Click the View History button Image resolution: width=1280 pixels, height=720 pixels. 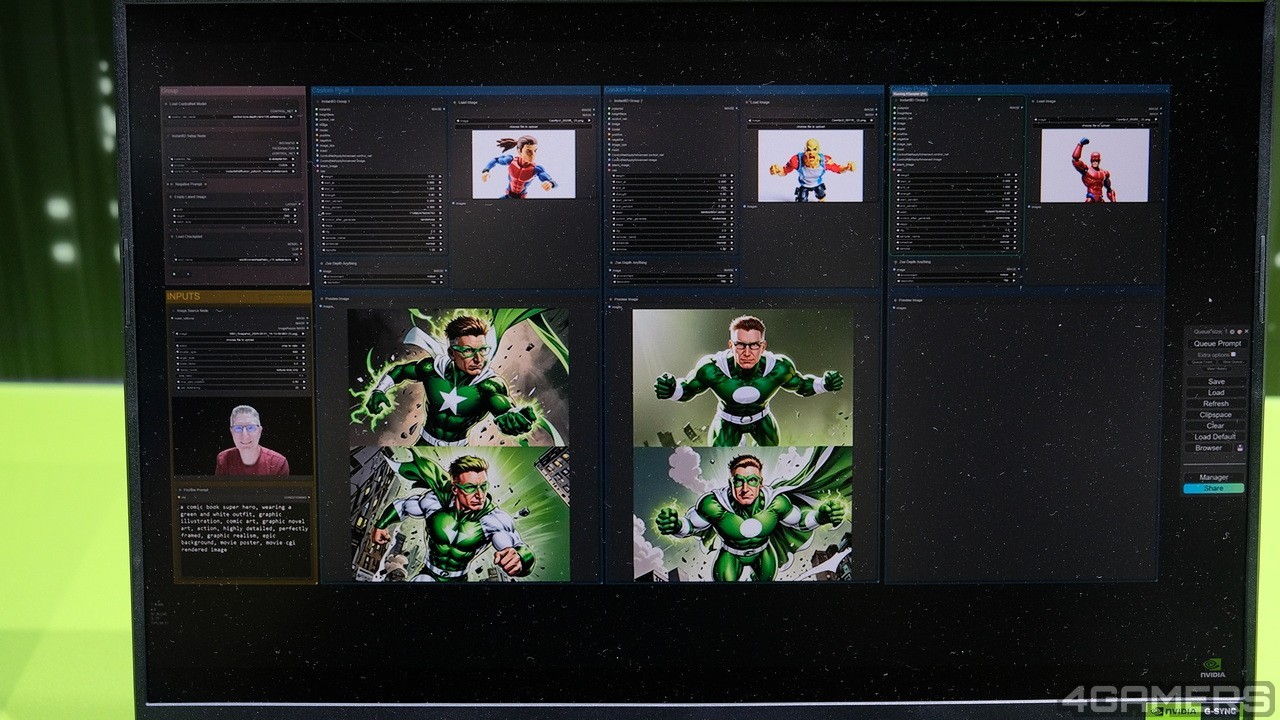[x=1217, y=369]
